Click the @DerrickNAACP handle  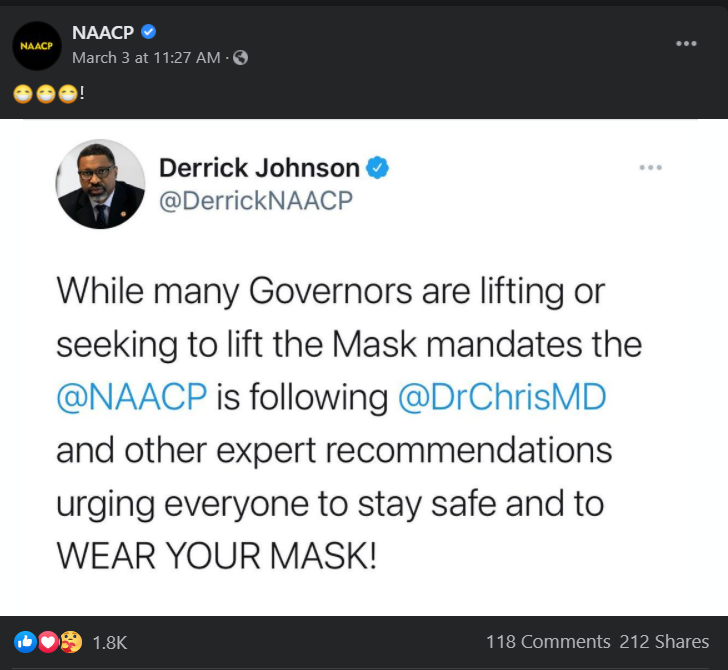pos(257,200)
